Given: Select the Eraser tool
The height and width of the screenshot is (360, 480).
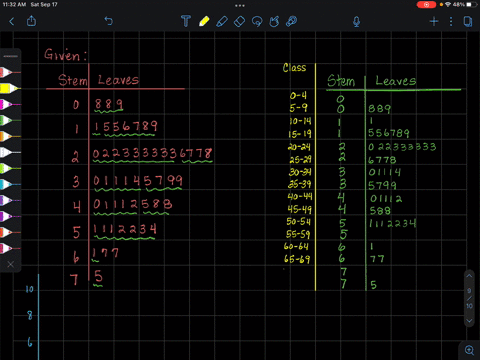Looking at the screenshot, I should pos(239,21).
